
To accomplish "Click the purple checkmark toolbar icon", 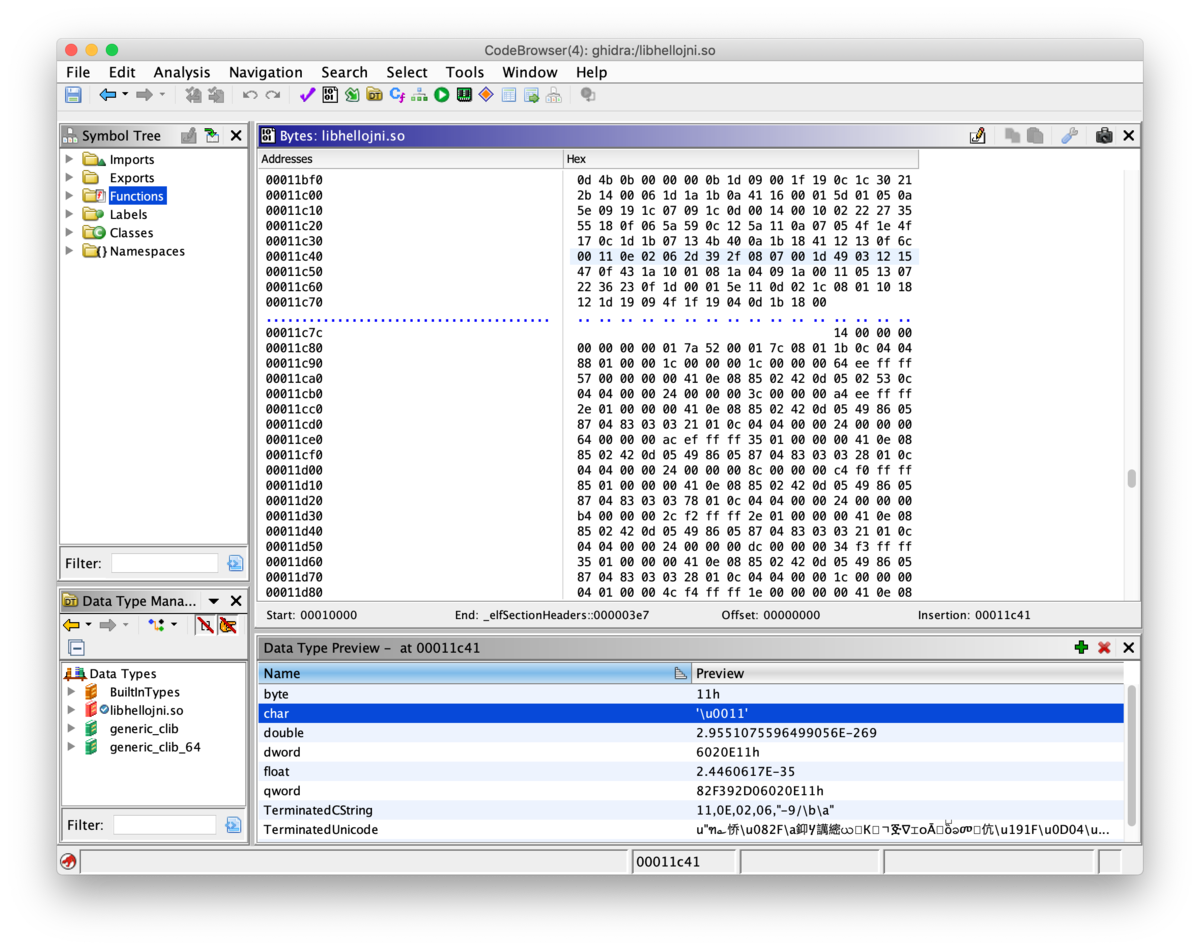I will click(307, 95).
